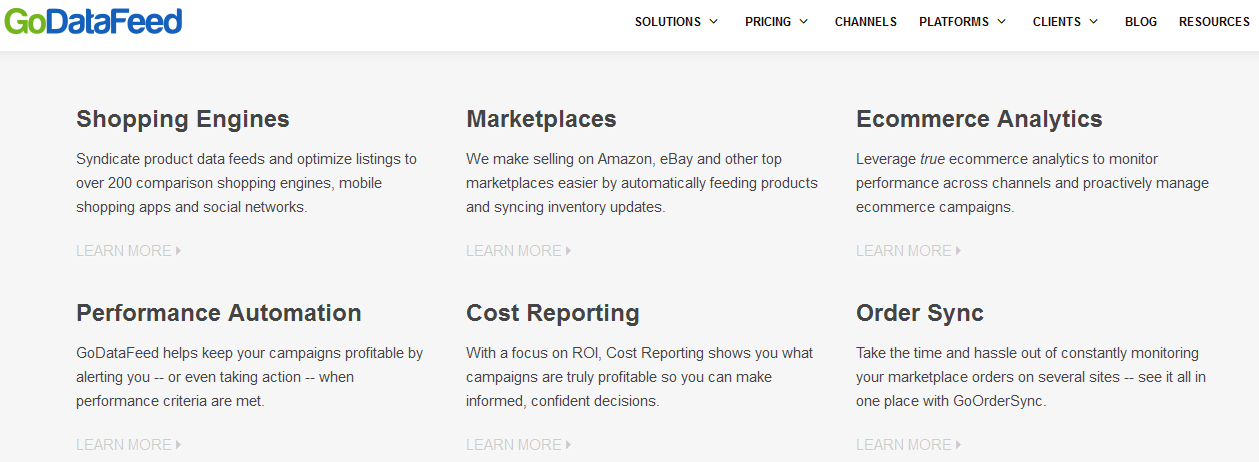This screenshot has height=462, width=1259.
Task: Click the GoDataFeed logo
Action: (93, 21)
